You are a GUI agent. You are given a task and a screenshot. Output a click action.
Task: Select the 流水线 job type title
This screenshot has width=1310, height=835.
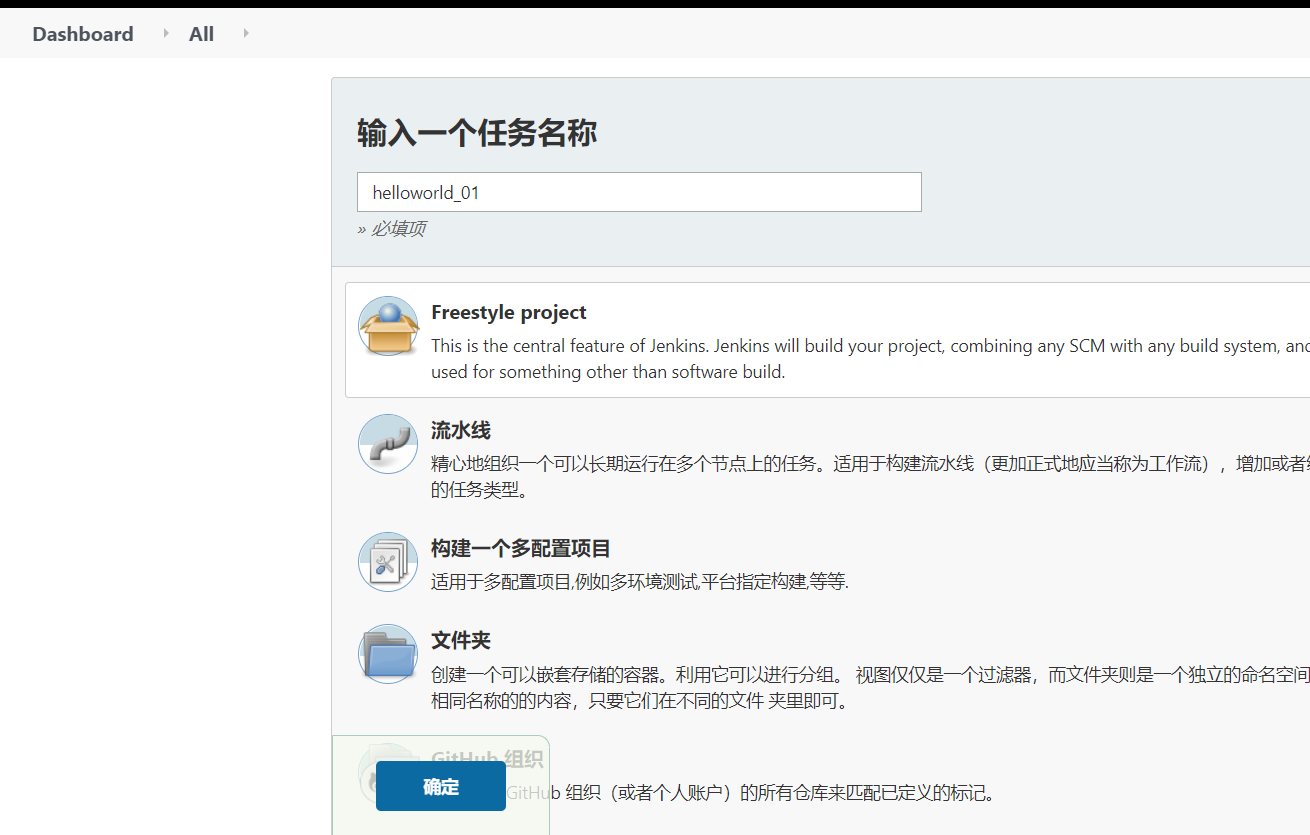tap(461, 431)
